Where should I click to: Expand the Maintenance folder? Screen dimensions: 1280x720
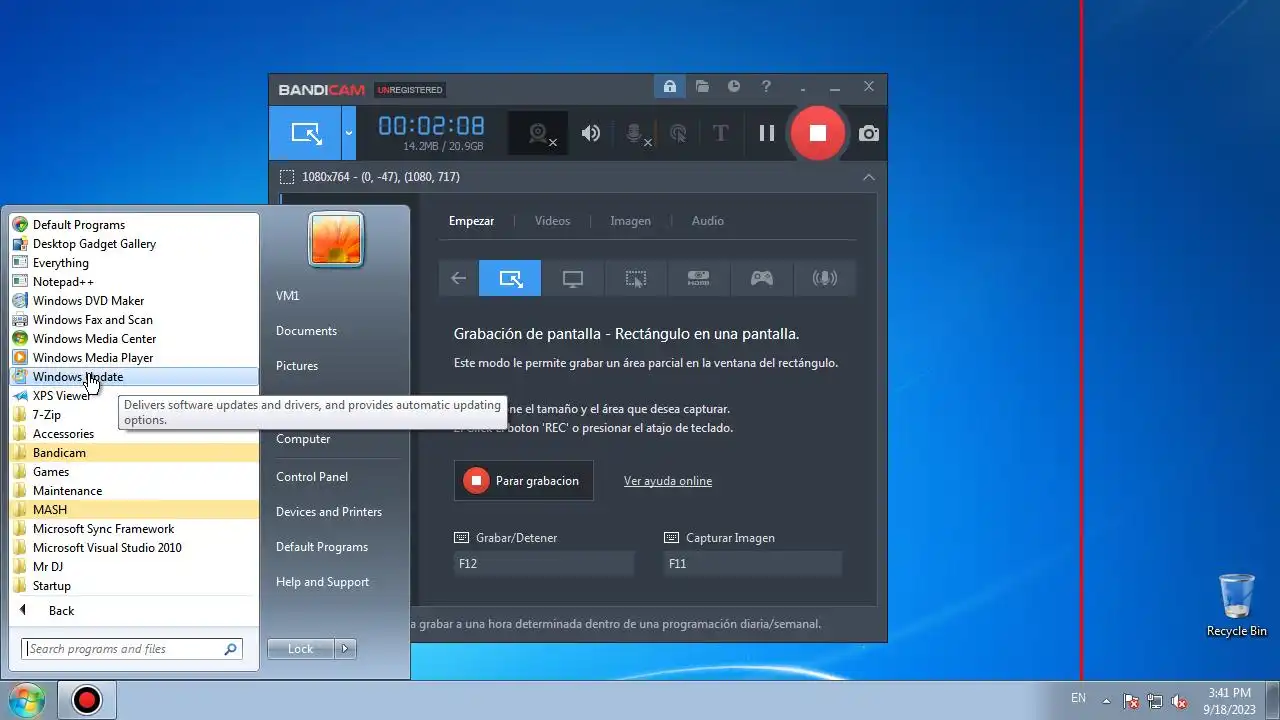pos(134,491)
